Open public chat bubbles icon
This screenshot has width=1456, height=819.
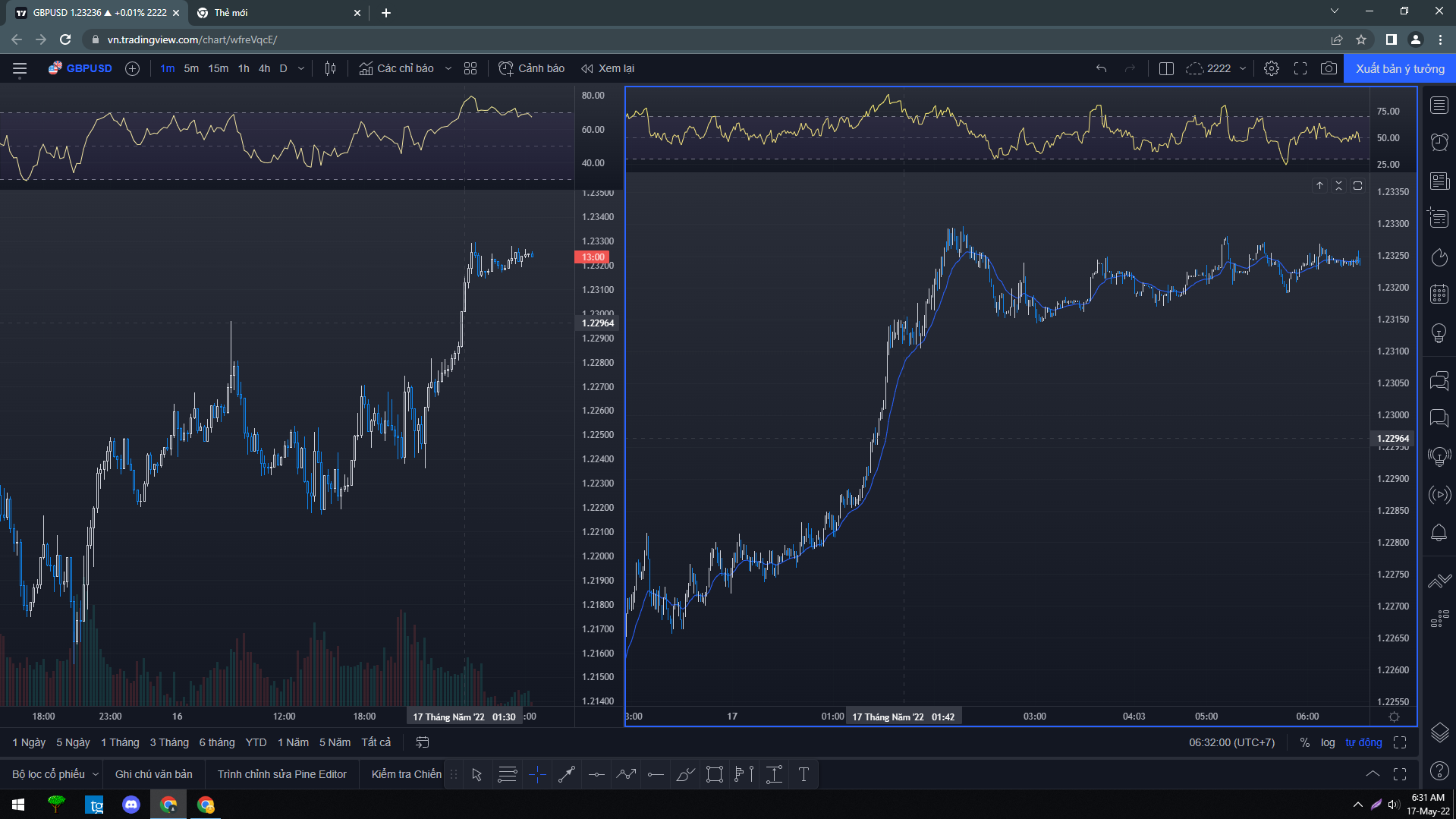point(1439,380)
